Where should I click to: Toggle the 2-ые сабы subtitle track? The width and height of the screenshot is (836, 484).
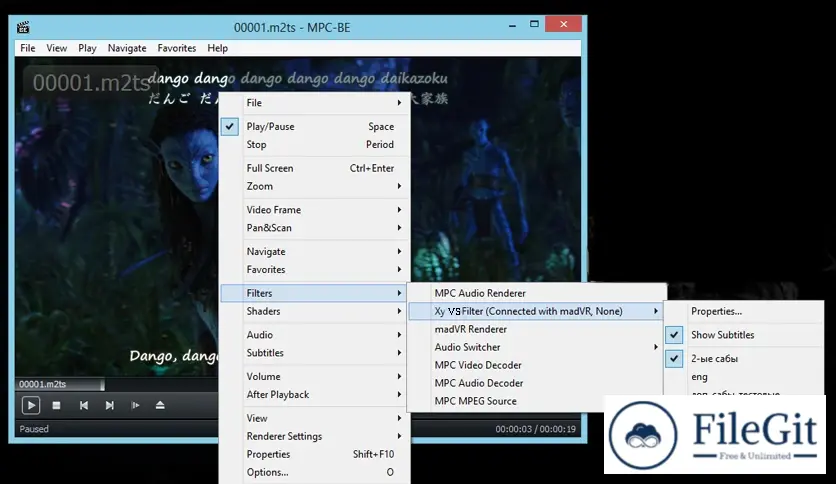674,358
